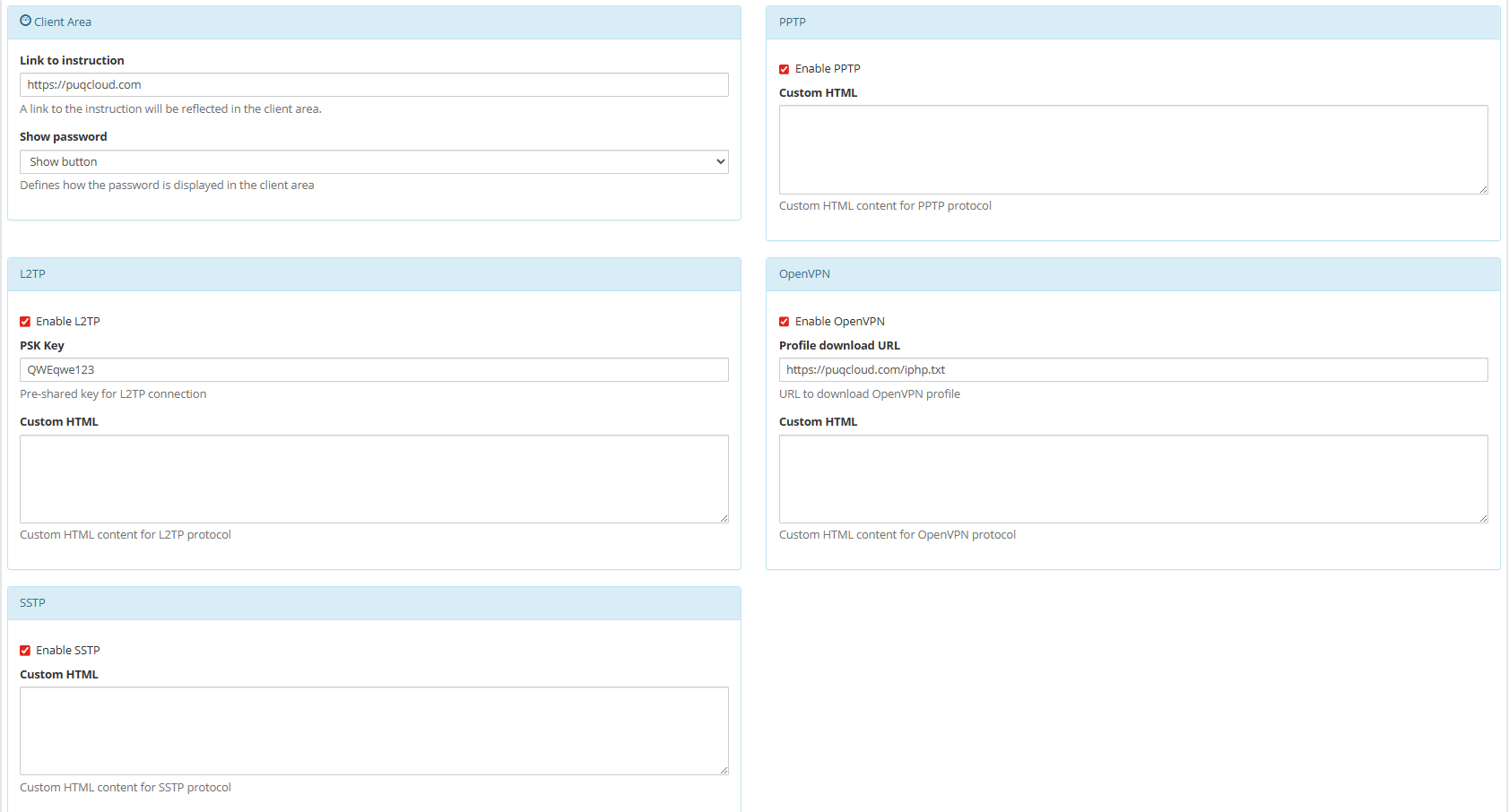Click inside the OpenVPN Custom HTML textarea

(x=1133, y=479)
